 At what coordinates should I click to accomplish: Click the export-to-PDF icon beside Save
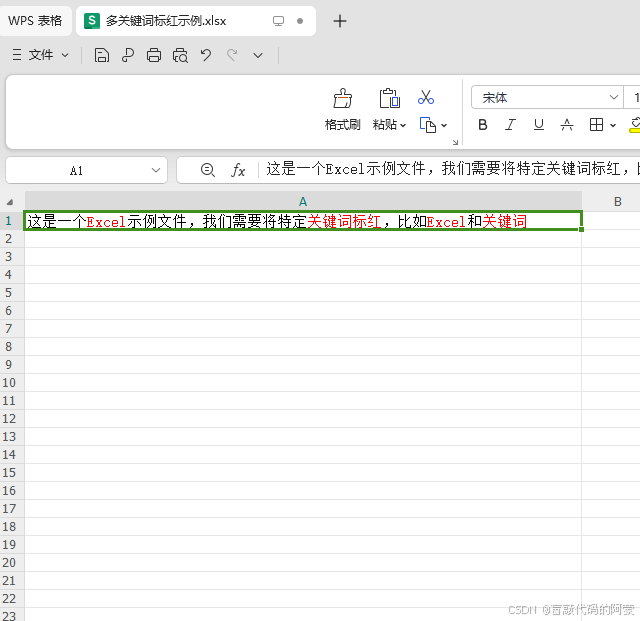tap(128, 55)
